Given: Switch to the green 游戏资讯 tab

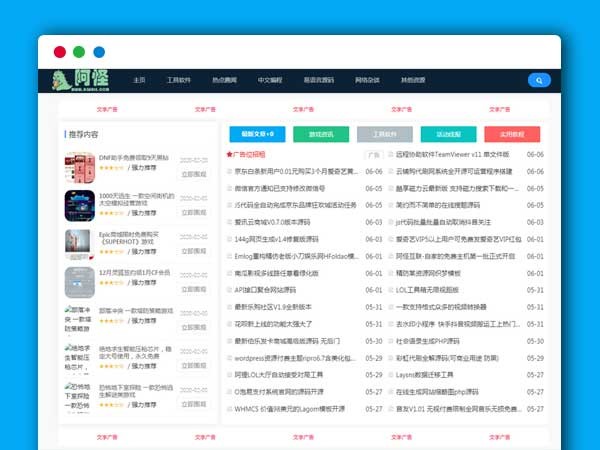Looking at the screenshot, I should (321, 133).
